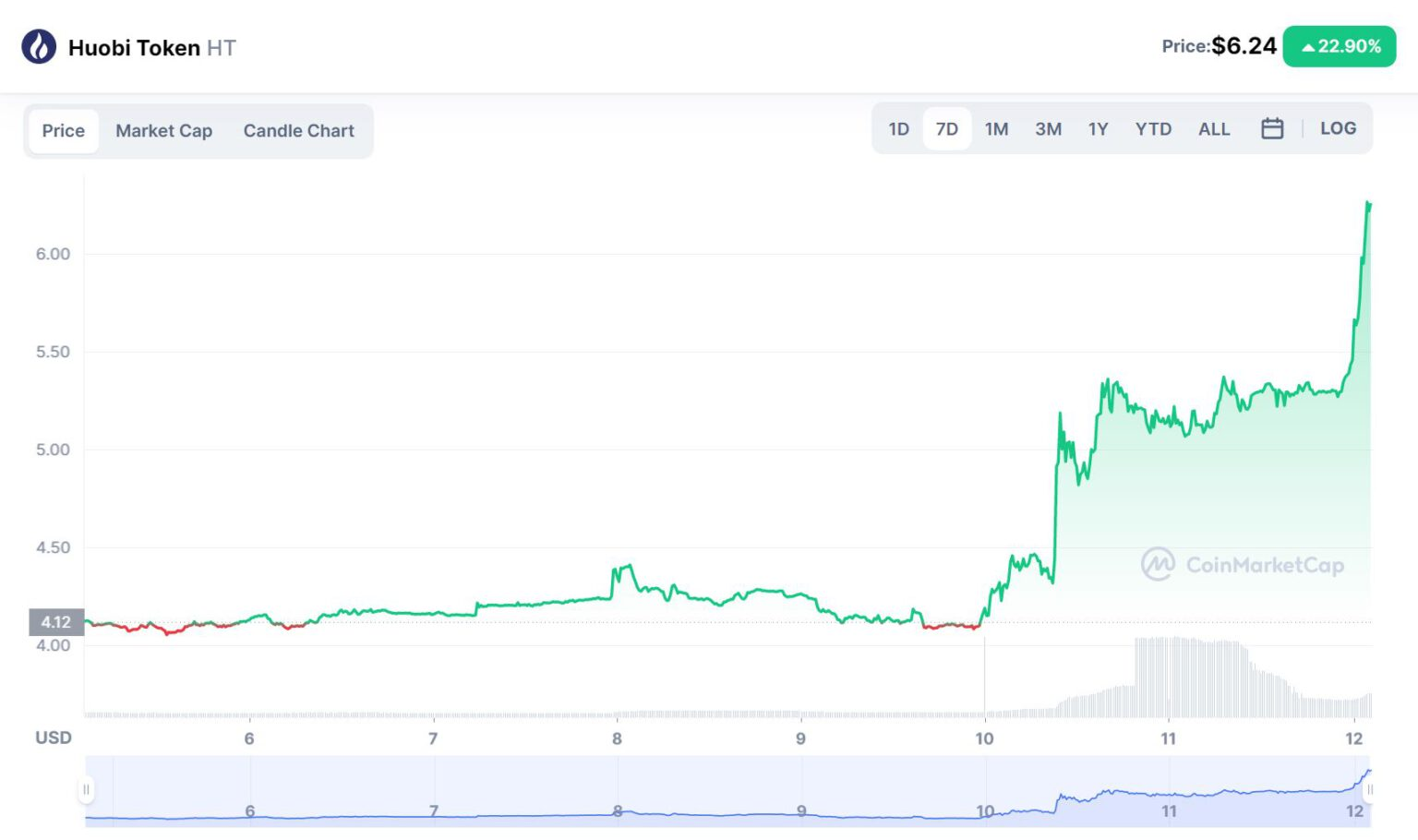Toggle the LOG scale option
The width and height of the screenshot is (1418, 840).
point(1338,129)
